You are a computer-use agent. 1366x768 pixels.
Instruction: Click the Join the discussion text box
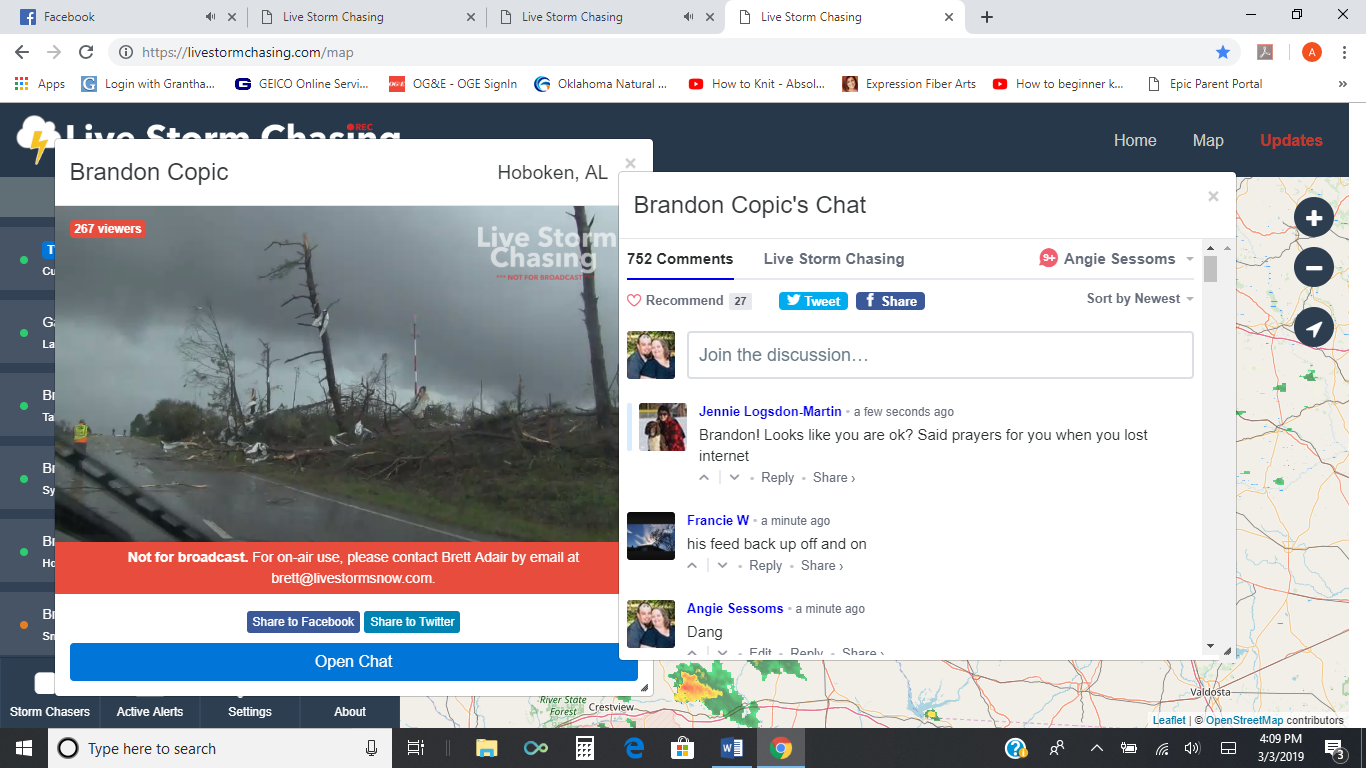(939, 355)
